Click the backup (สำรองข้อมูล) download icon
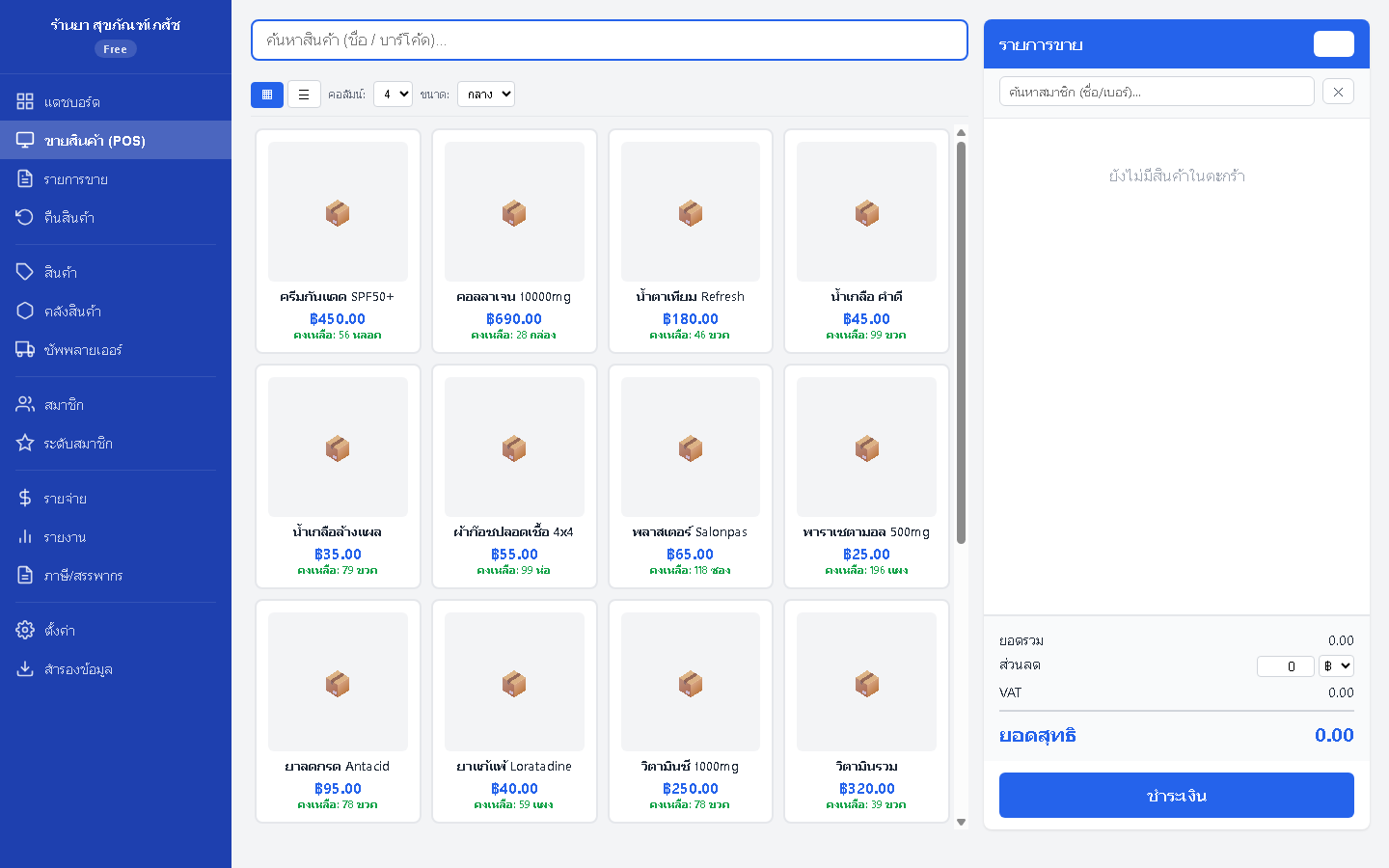This screenshot has height=868, width=1389. pyautogui.click(x=25, y=668)
